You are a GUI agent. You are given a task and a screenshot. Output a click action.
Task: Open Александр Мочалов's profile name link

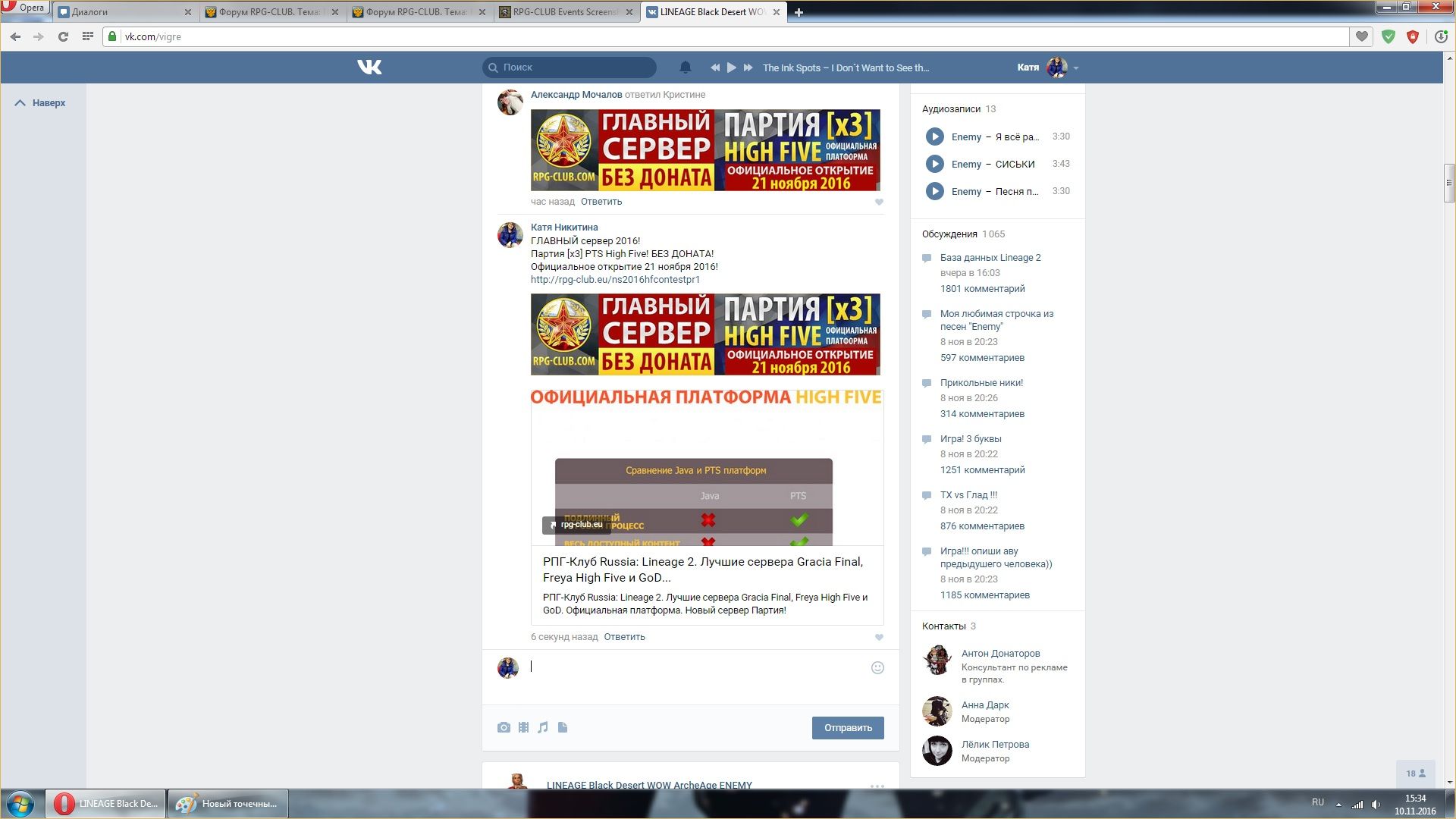pos(576,95)
